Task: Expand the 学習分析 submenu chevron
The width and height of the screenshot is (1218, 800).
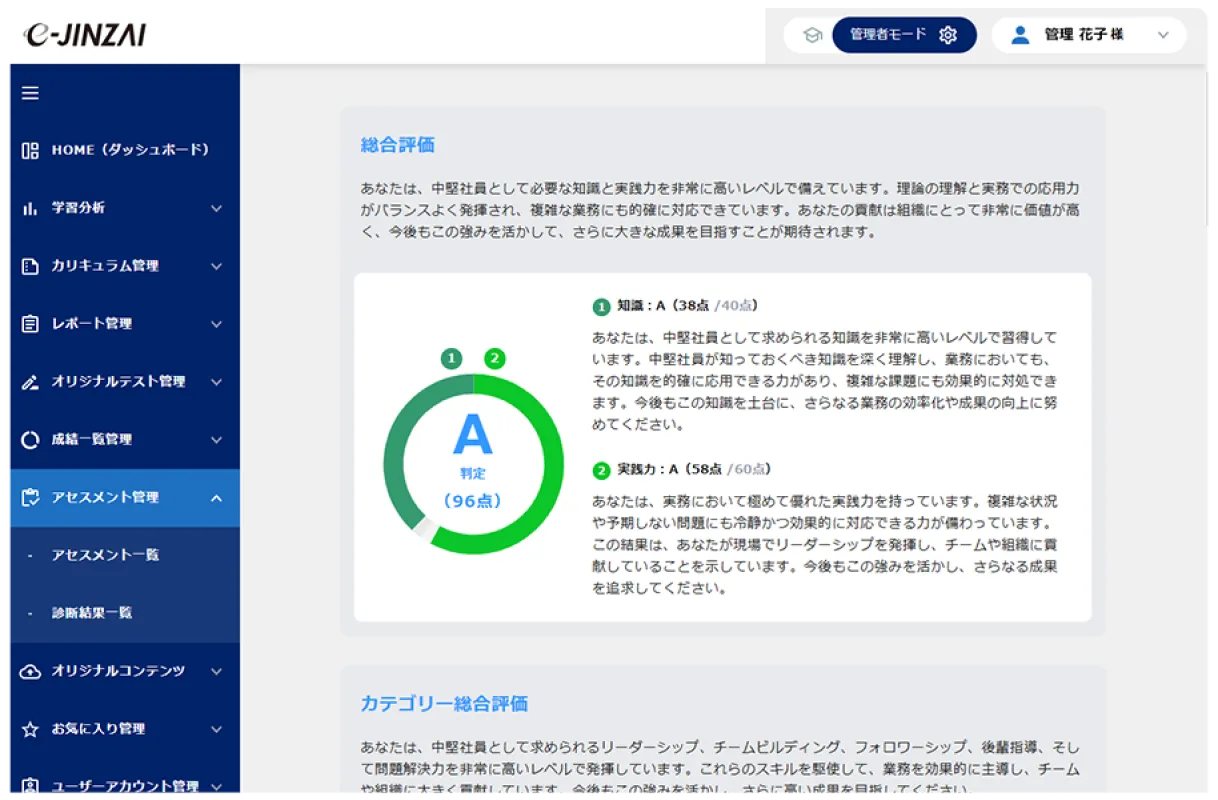Action: pos(217,208)
